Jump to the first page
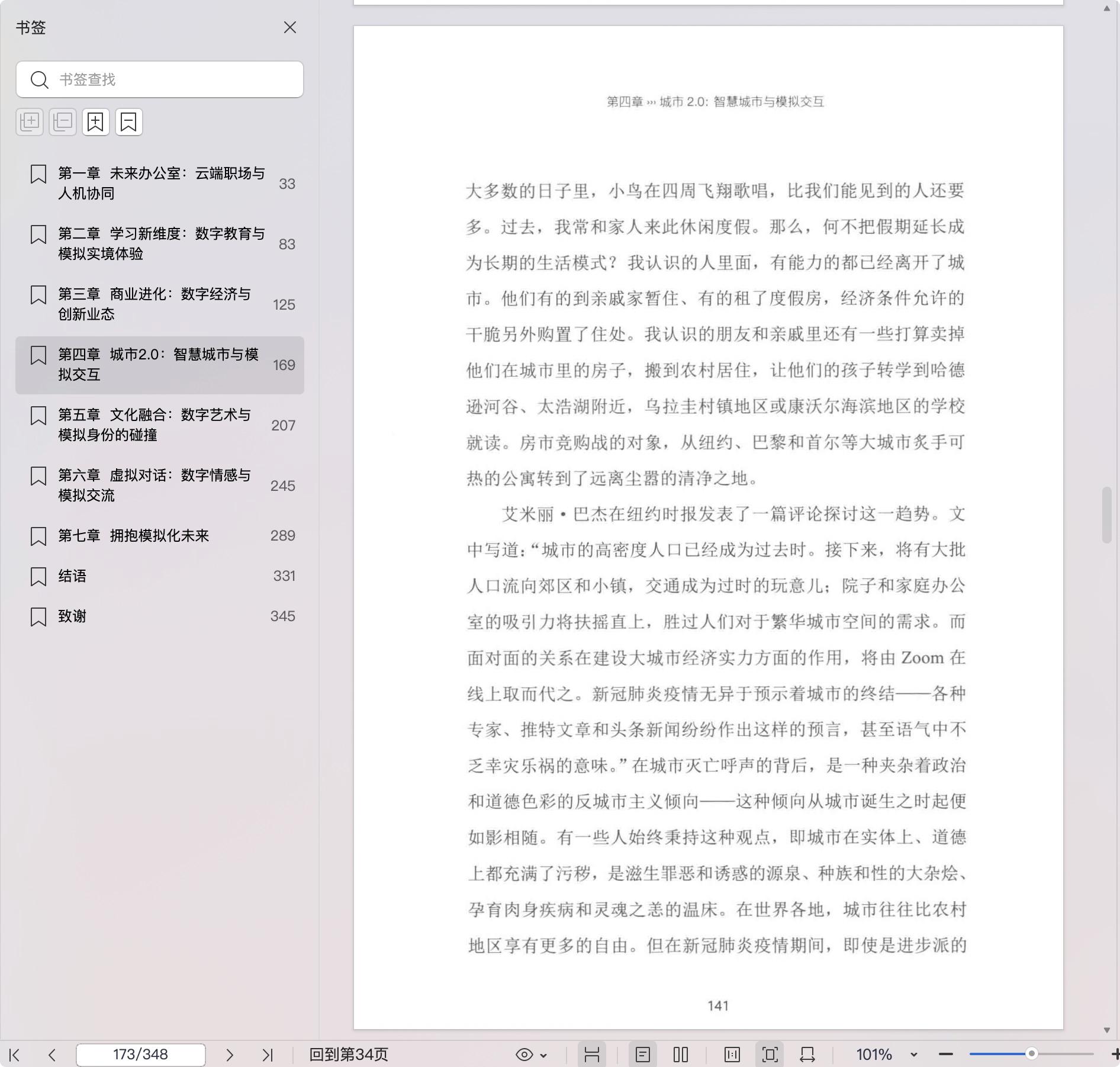This screenshot has width=1120, height=1067. pos(15,1055)
